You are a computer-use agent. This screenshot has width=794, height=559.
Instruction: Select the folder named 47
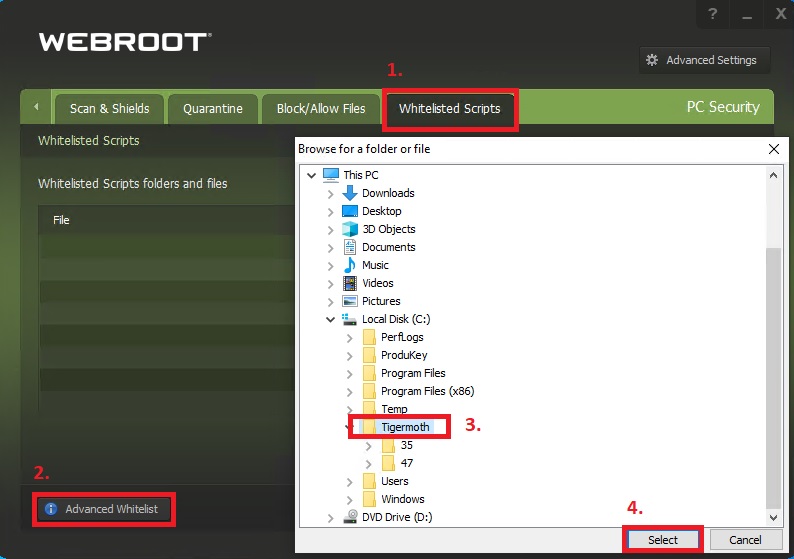[407, 463]
